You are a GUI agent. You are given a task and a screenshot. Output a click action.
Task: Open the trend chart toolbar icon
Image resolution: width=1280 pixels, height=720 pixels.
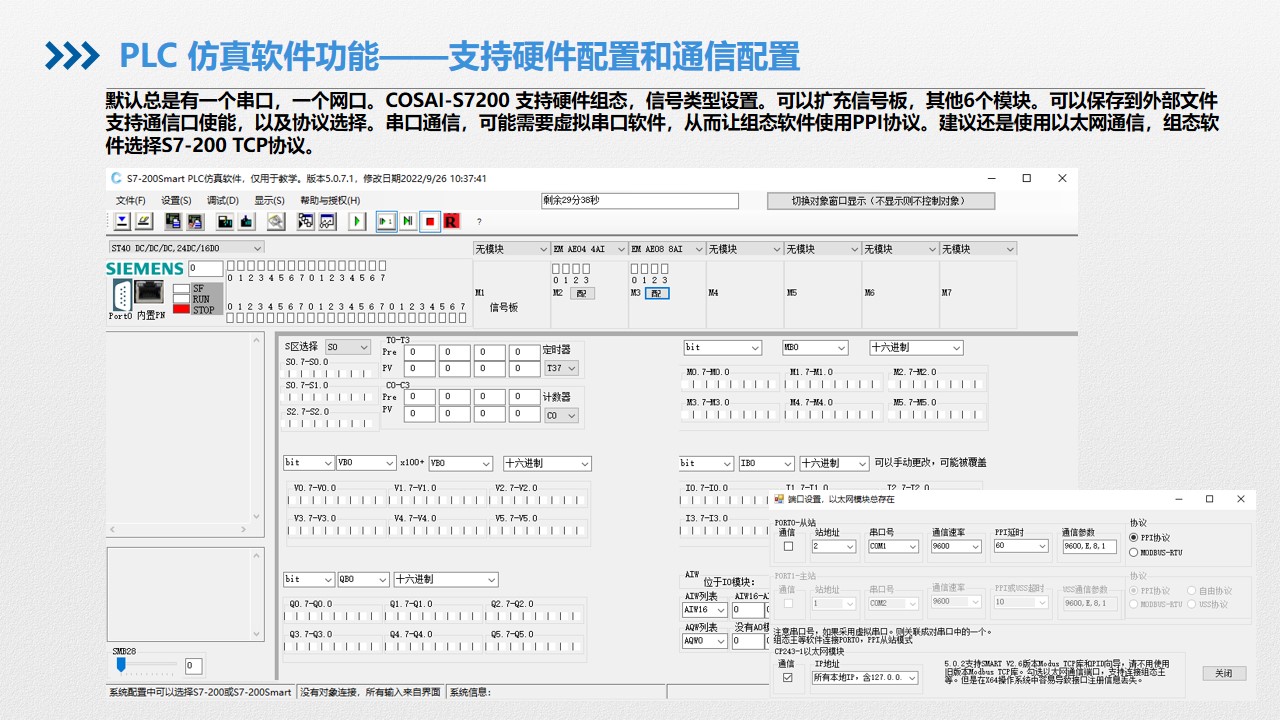pos(328,221)
